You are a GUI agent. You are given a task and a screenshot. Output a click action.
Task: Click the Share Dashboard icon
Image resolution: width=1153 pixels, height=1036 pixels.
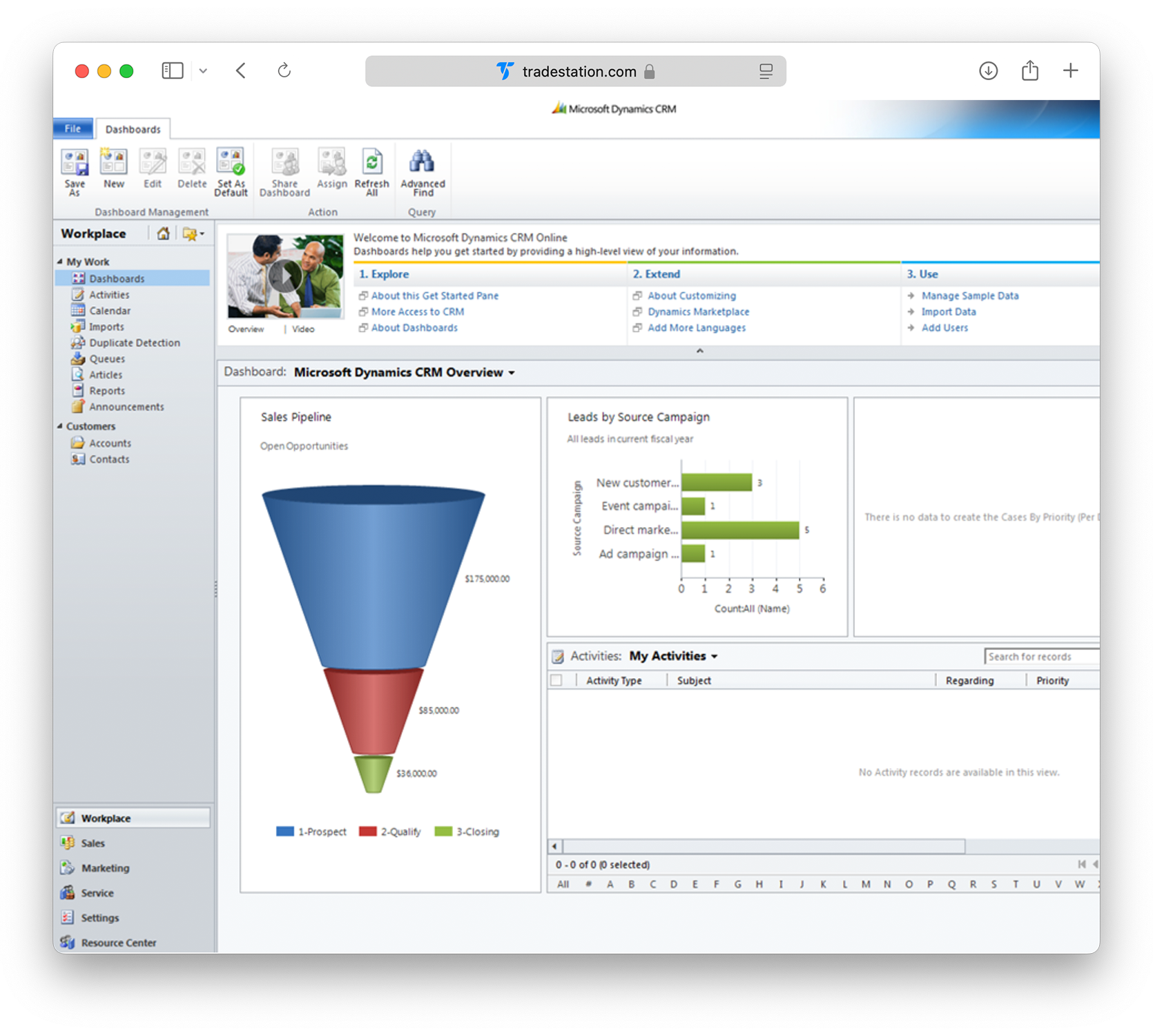(x=284, y=173)
